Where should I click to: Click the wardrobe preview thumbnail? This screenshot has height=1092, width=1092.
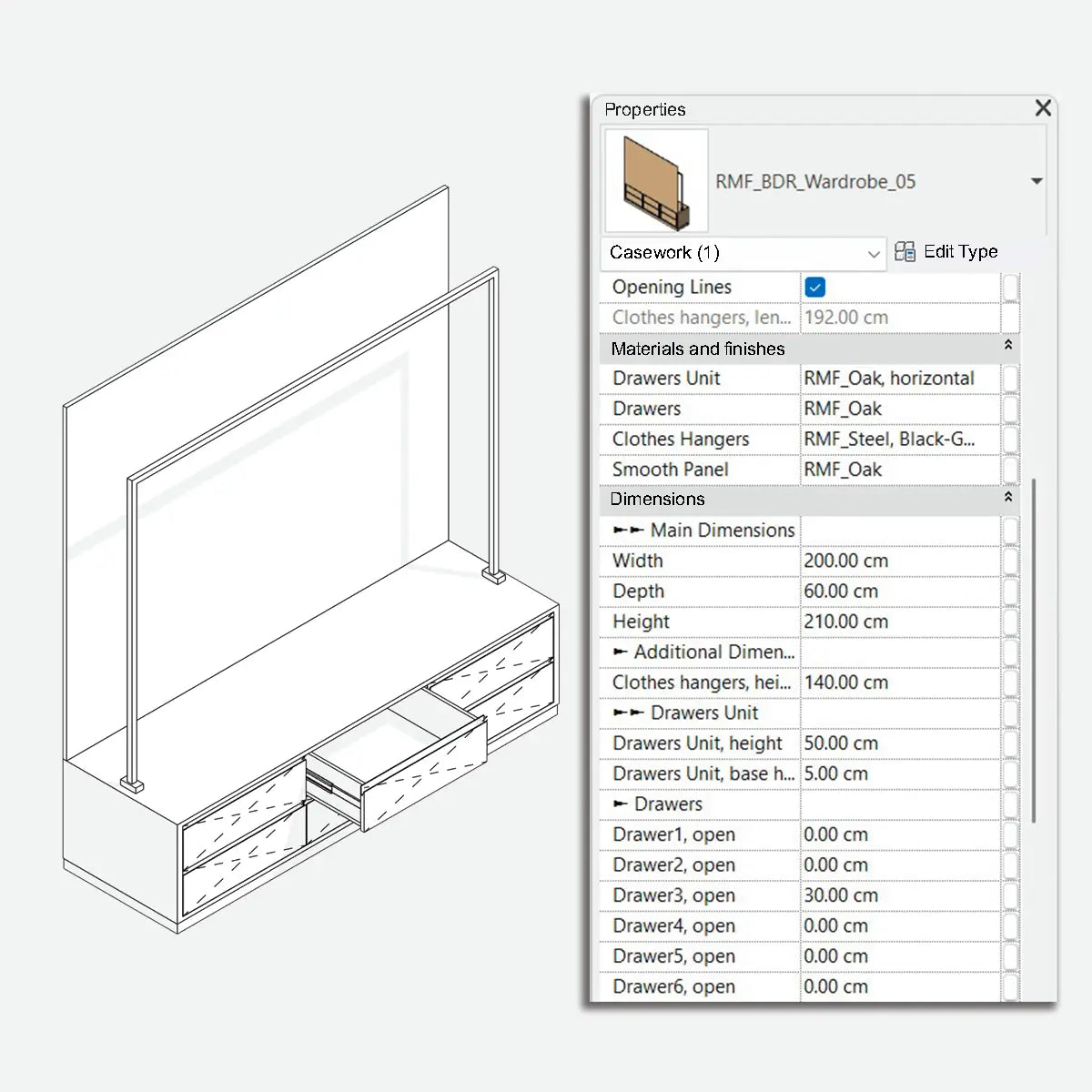click(x=654, y=179)
